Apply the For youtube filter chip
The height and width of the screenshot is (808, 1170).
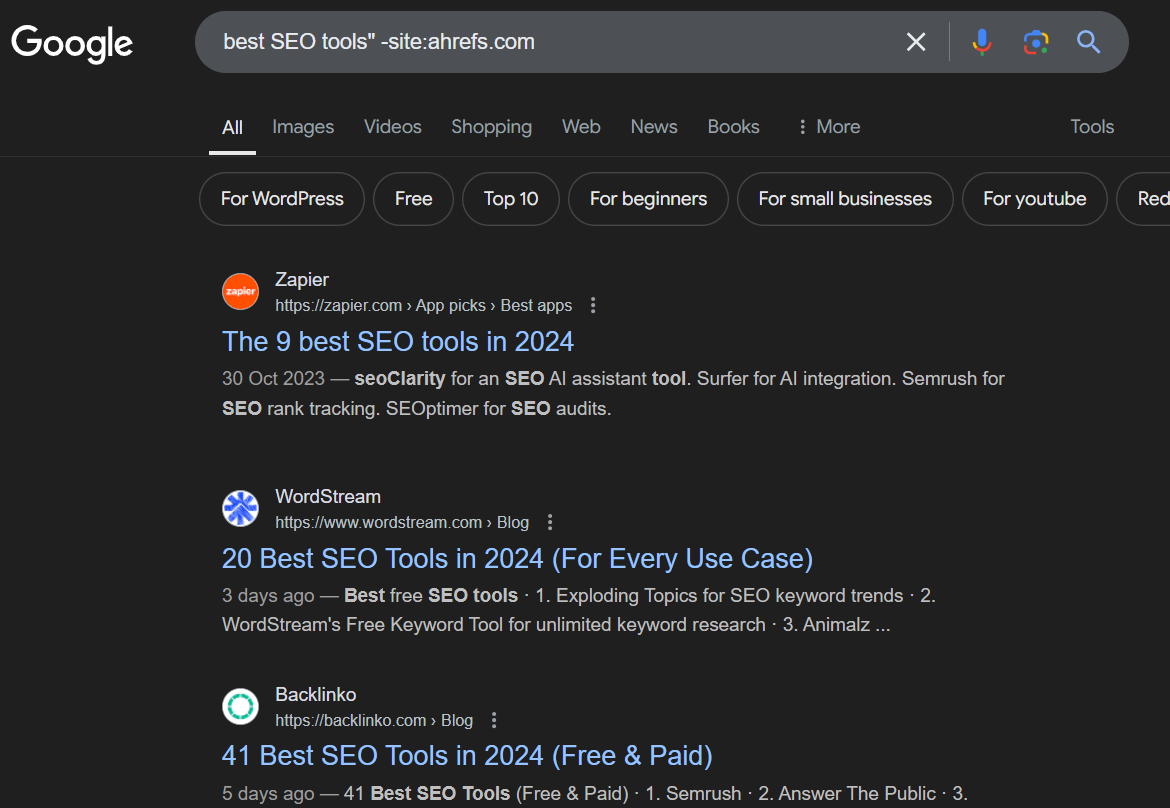pyautogui.click(x=1035, y=198)
